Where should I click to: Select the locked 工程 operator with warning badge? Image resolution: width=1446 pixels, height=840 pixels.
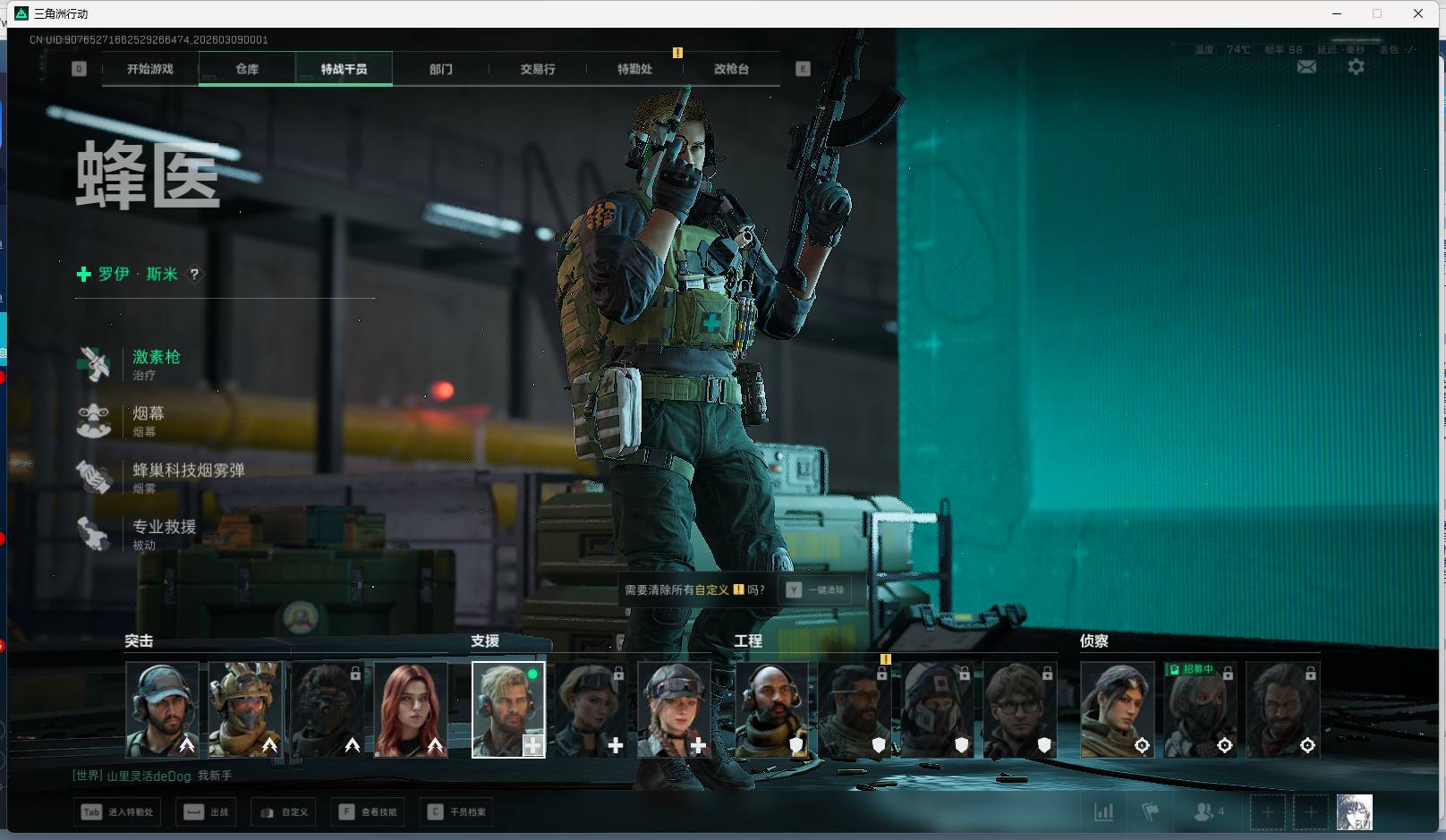point(855,709)
